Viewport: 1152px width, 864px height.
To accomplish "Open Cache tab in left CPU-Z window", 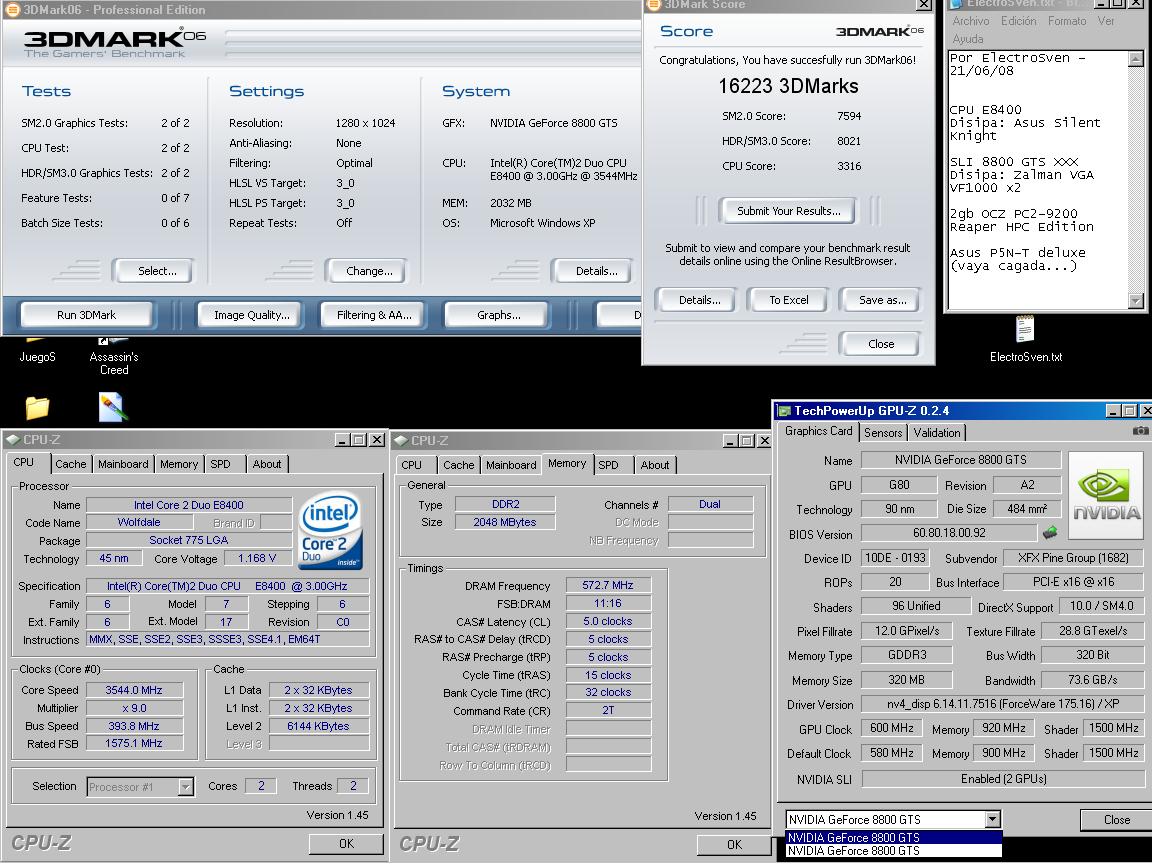I will [x=71, y=464].
